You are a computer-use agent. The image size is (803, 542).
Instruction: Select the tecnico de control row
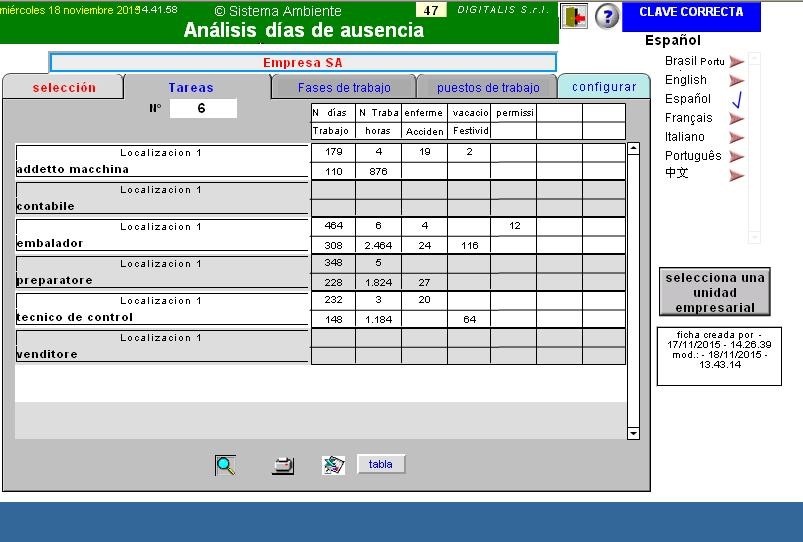click(x=162, y=309)
